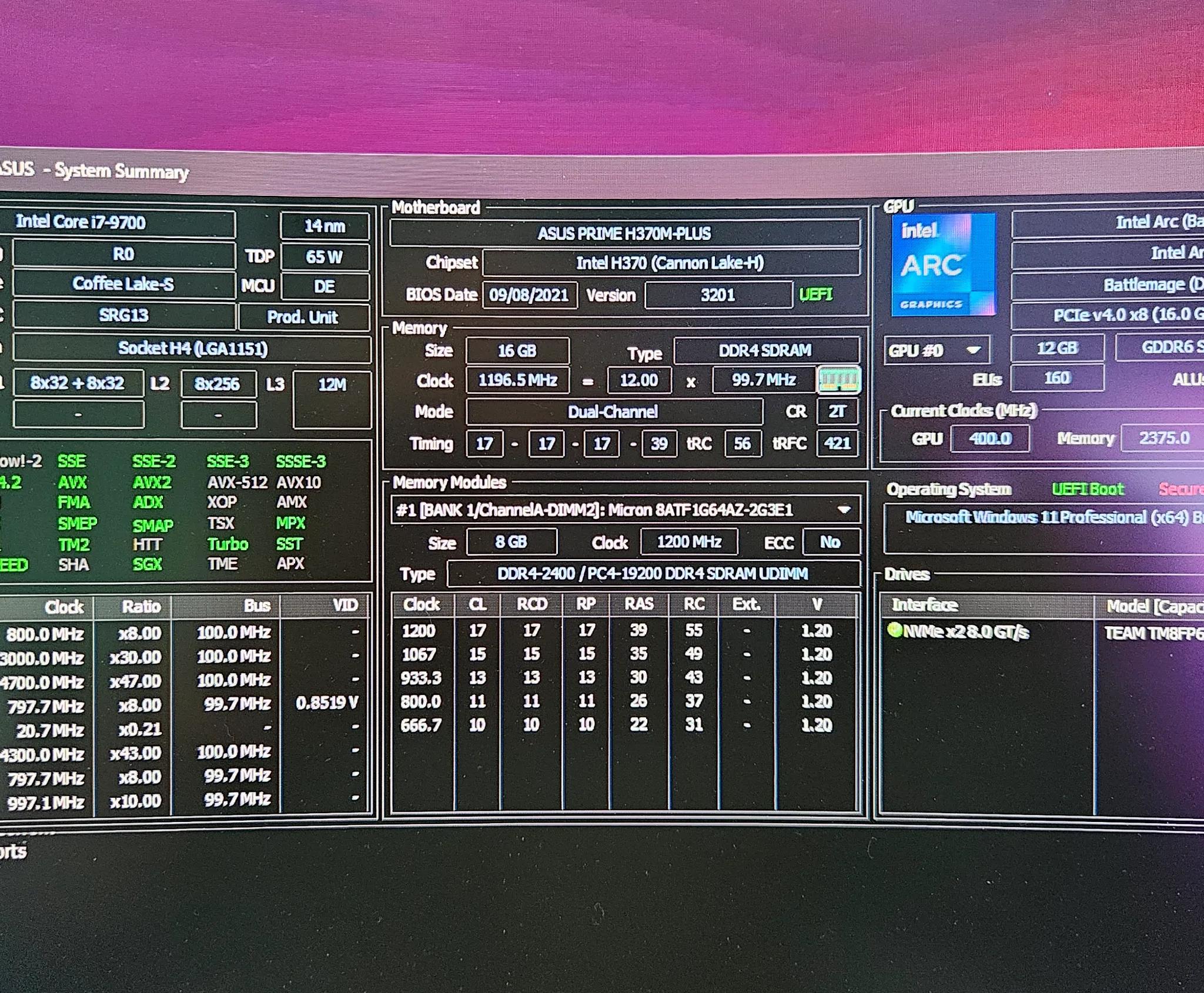This screenshot has width=1204, height=993.
Task: Click the RAS column header
Action: click(x=639, y=604)
